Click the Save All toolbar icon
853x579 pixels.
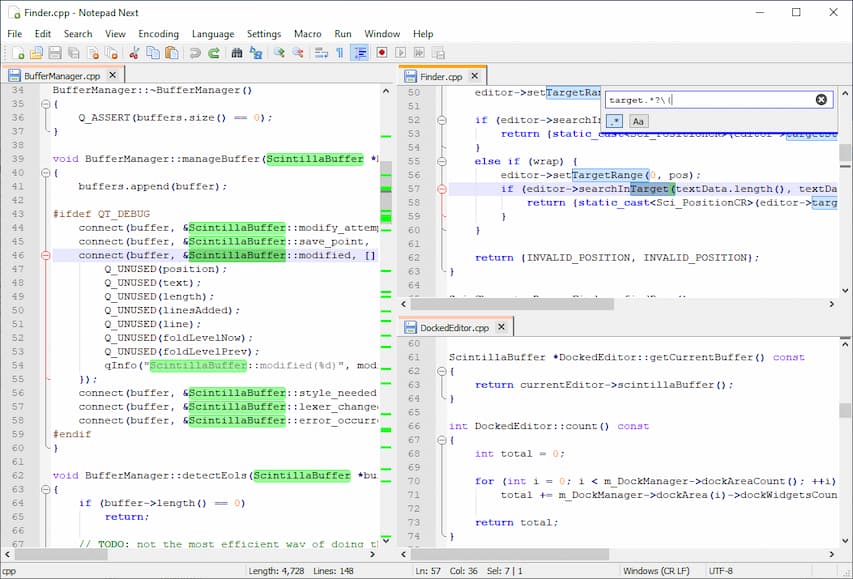tap(74, 53)
